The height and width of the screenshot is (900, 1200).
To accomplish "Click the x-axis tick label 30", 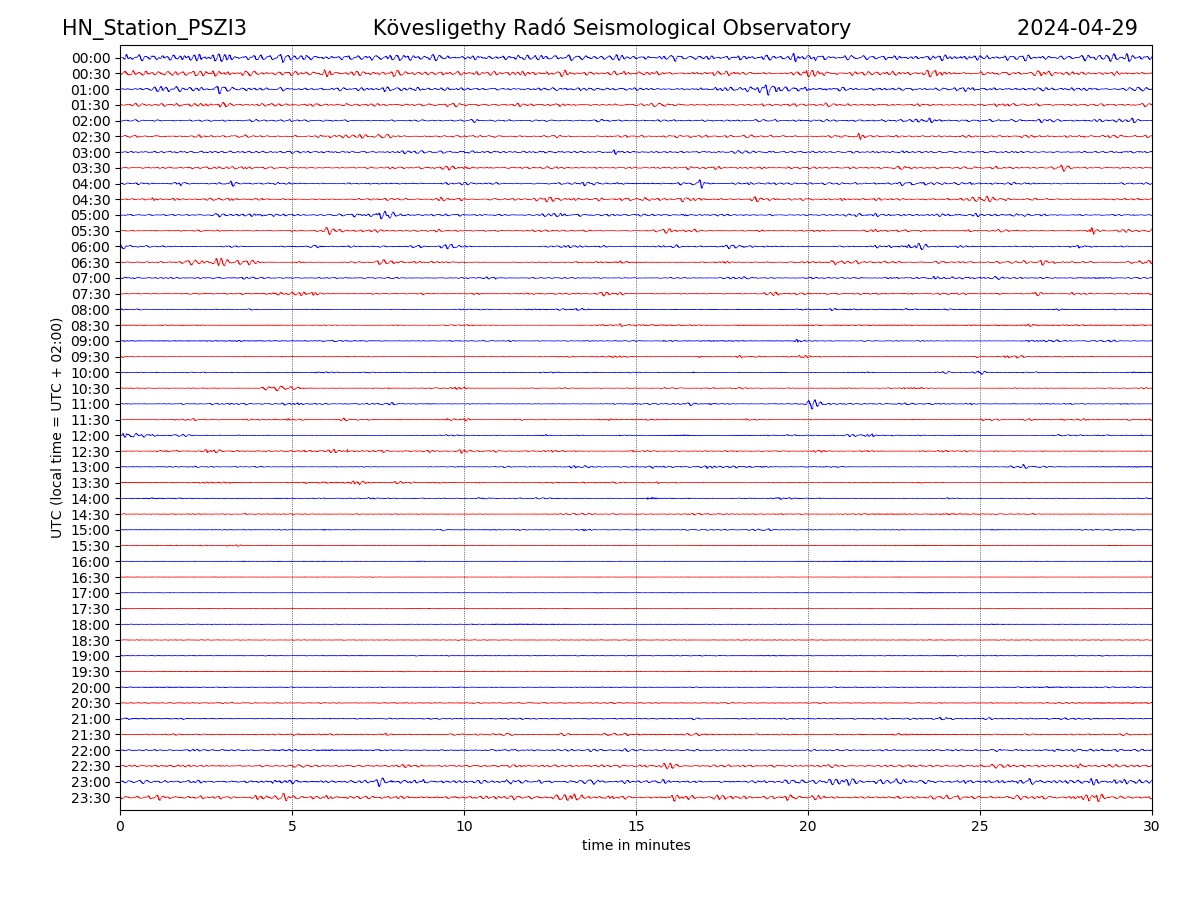I will [1152, 827].
